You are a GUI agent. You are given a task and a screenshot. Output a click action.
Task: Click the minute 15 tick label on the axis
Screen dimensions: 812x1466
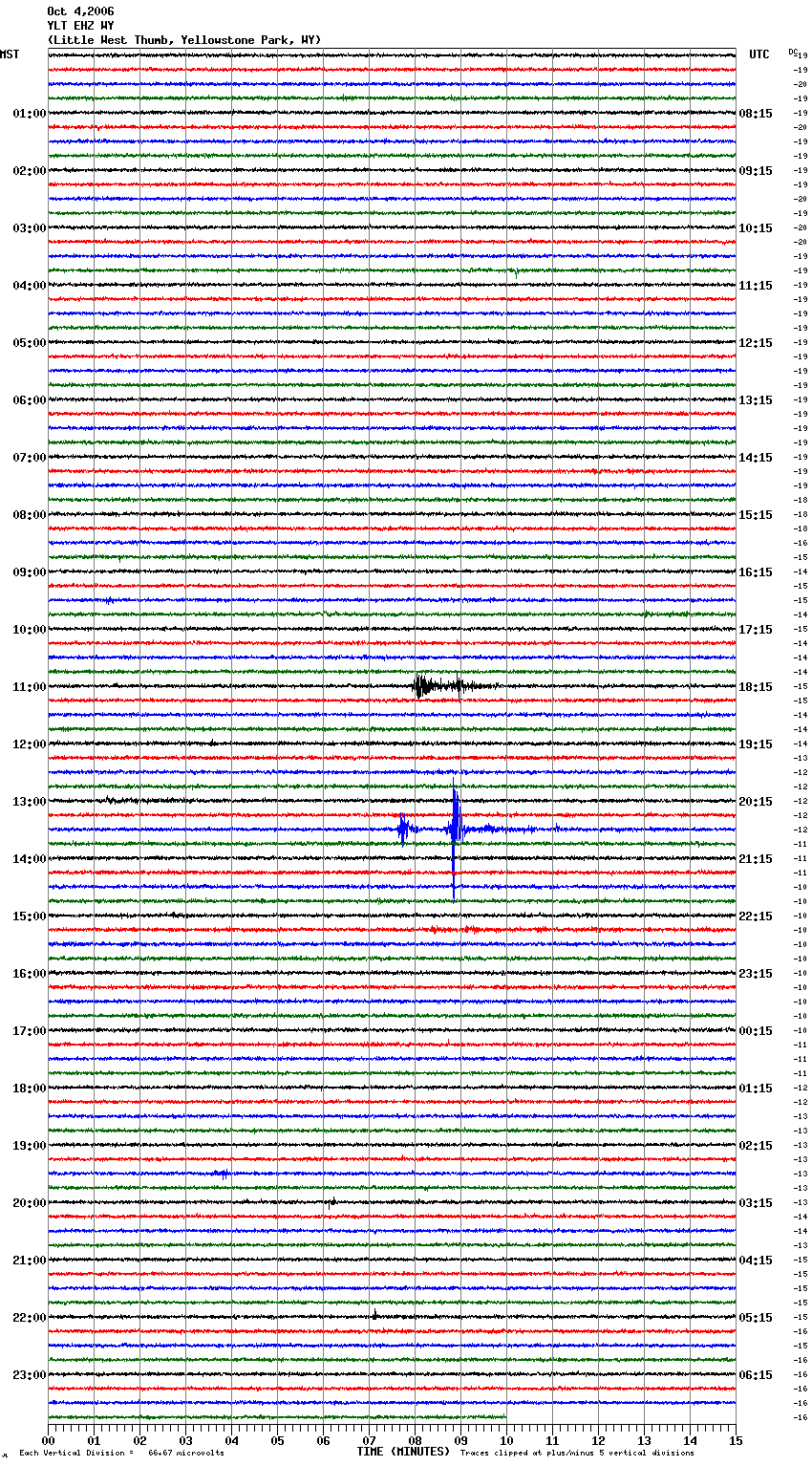736,1440
